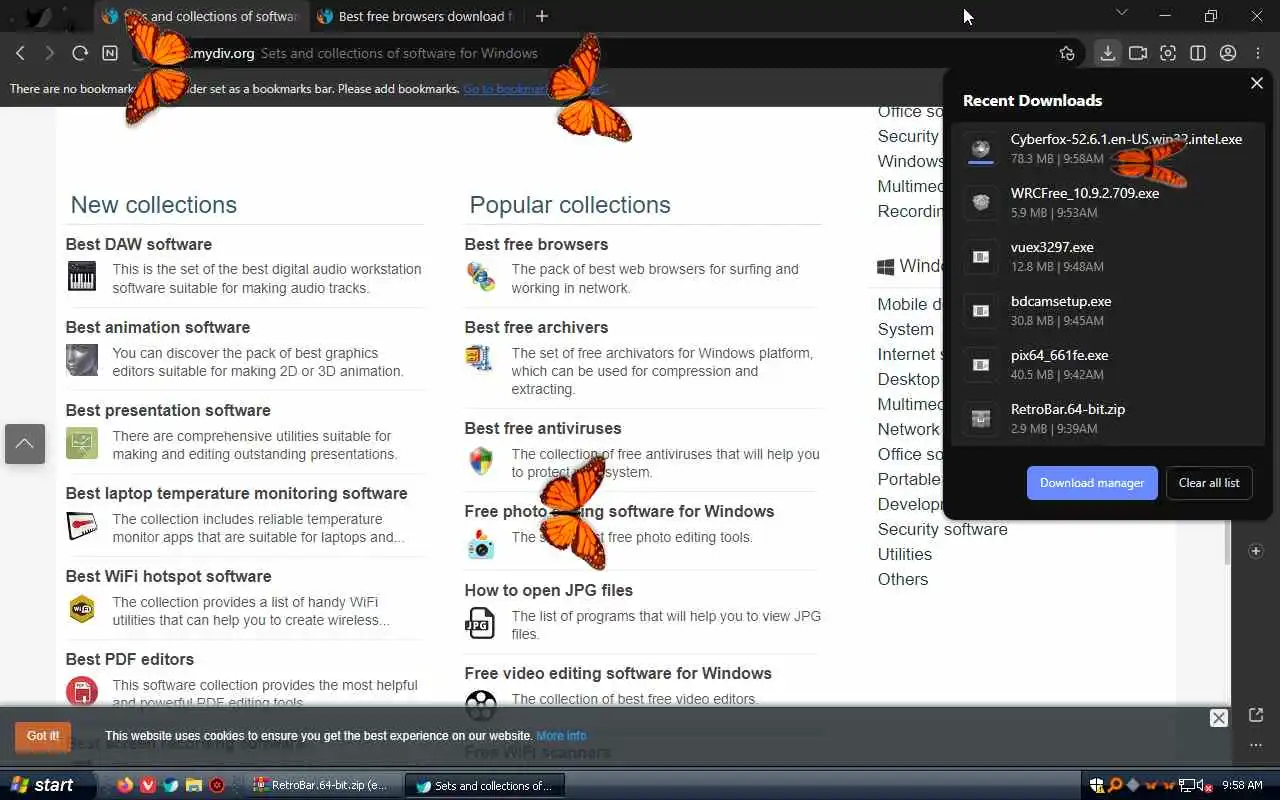Select the Security software category link

pos(943,529)
